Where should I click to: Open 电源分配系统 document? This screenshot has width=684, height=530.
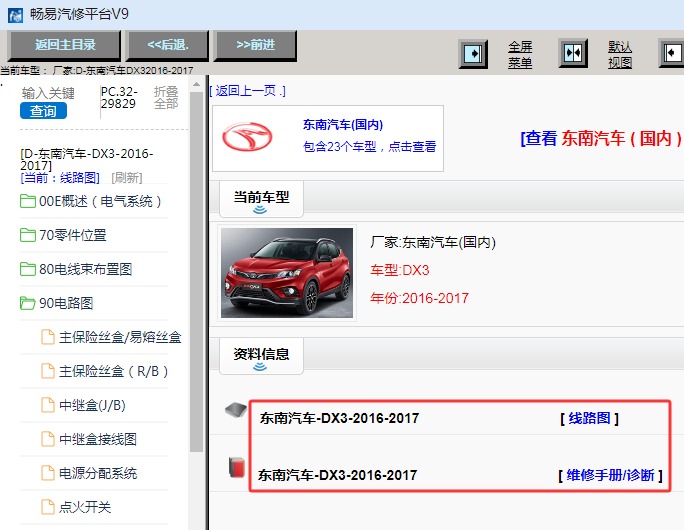pyautogui.click(x=98, y=473)
